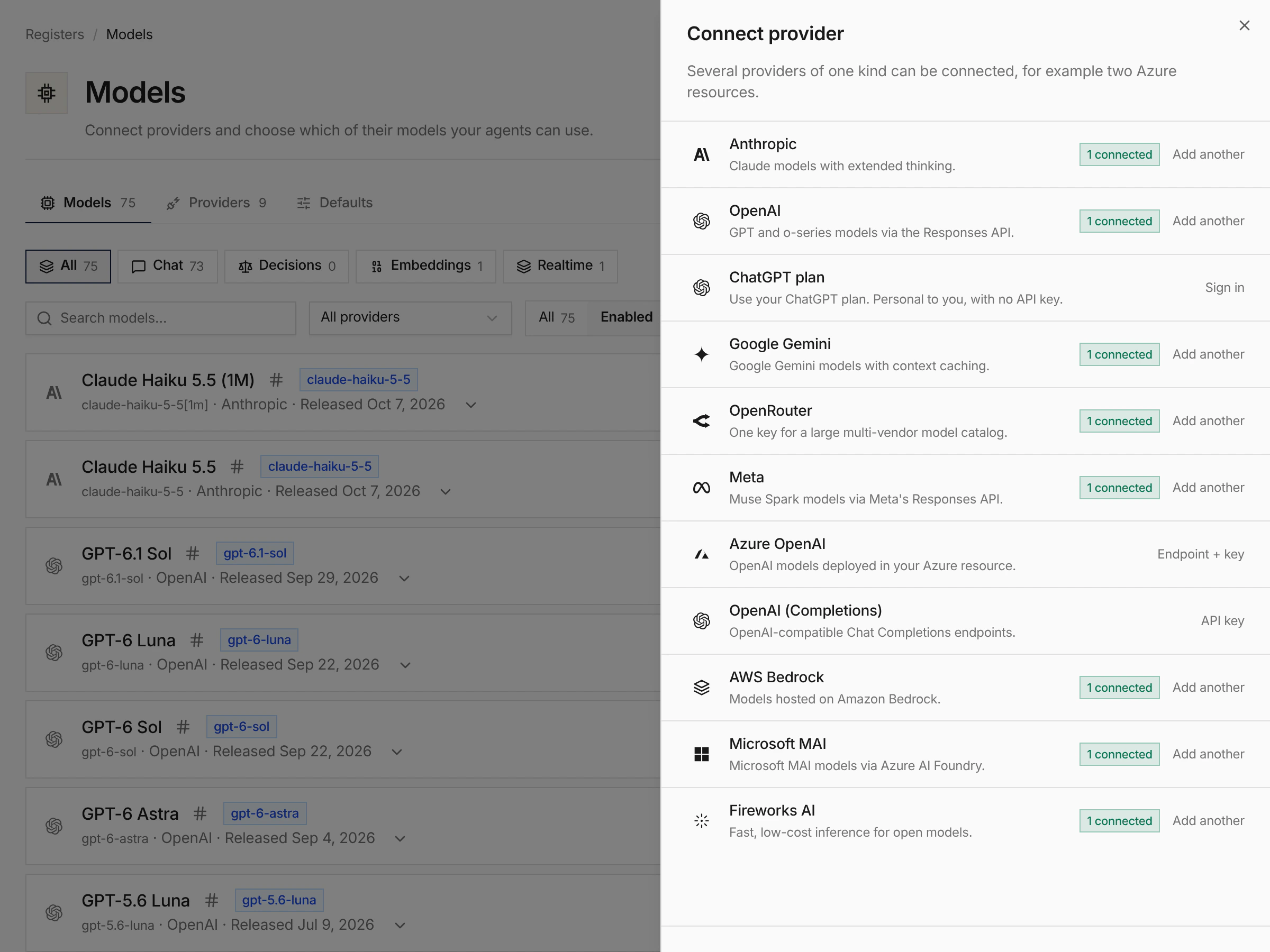
Task: Click the magnifier icon in the search box
Action: click(44, 318)
